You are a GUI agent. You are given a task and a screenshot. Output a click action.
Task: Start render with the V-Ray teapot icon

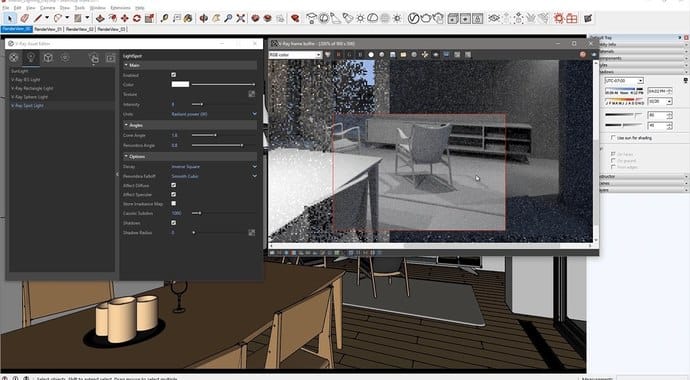coord(426,18)
